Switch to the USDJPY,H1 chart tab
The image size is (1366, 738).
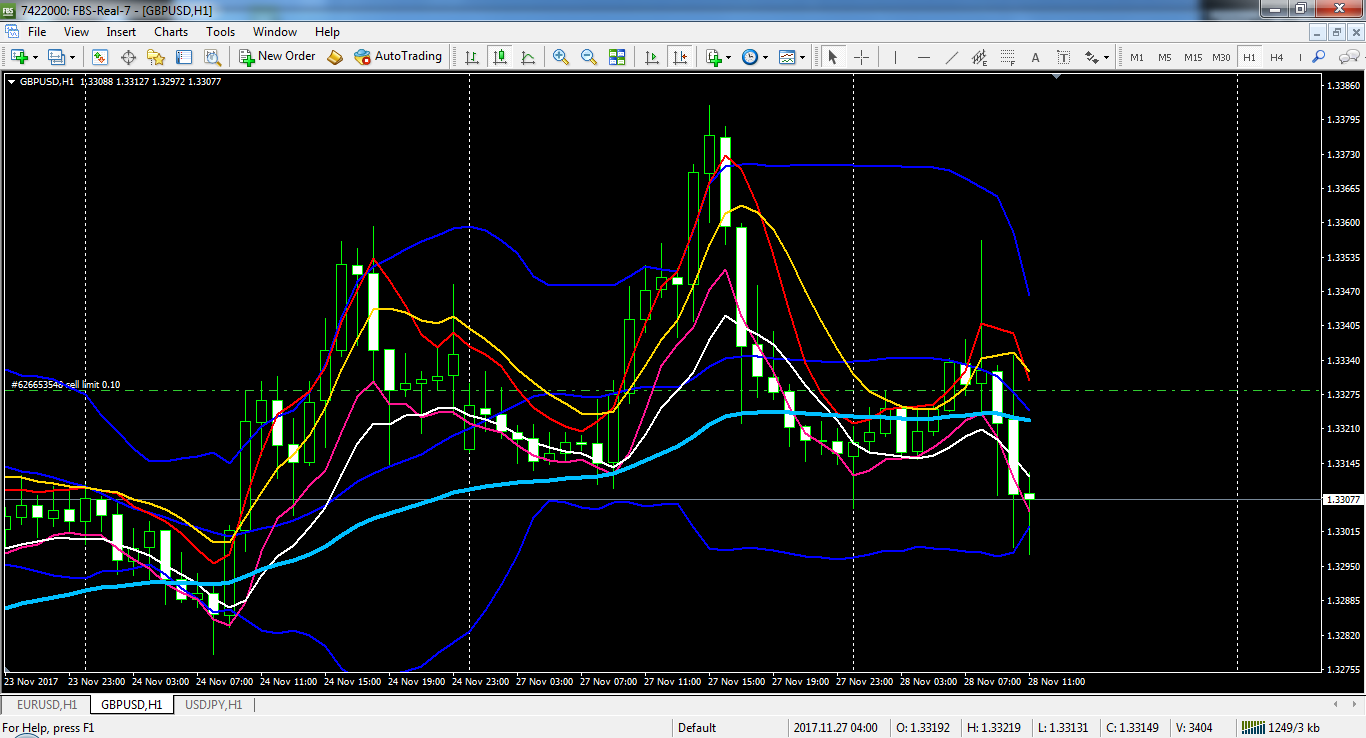click(x=214, y=705)
